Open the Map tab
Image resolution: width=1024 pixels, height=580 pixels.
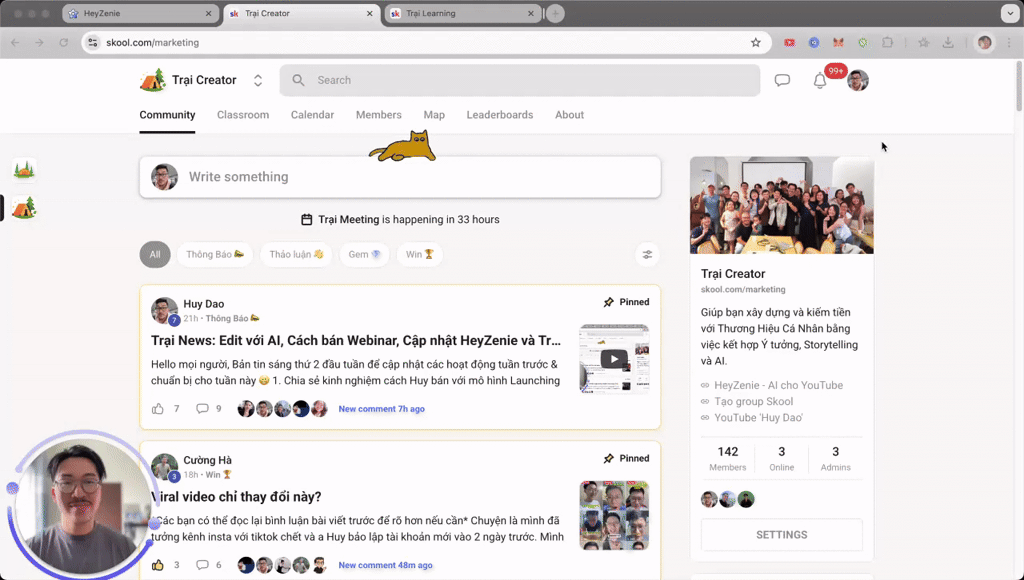(x=434, y=115)
